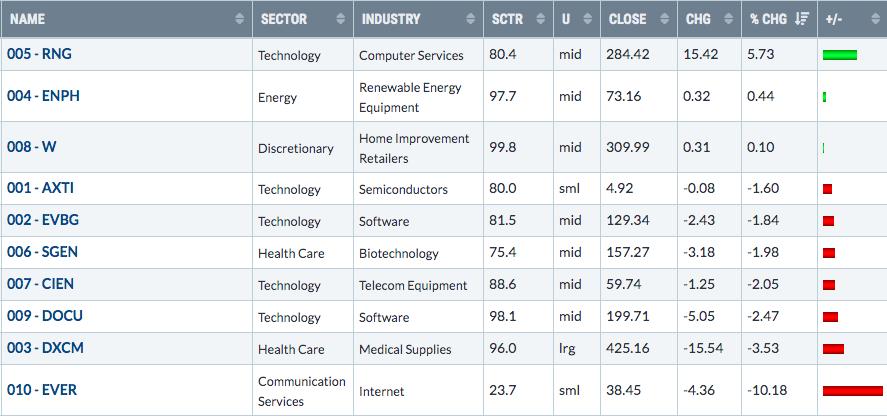Open the 003 - DXCM stock link
887x416 pixels.
tap(45, 348)
